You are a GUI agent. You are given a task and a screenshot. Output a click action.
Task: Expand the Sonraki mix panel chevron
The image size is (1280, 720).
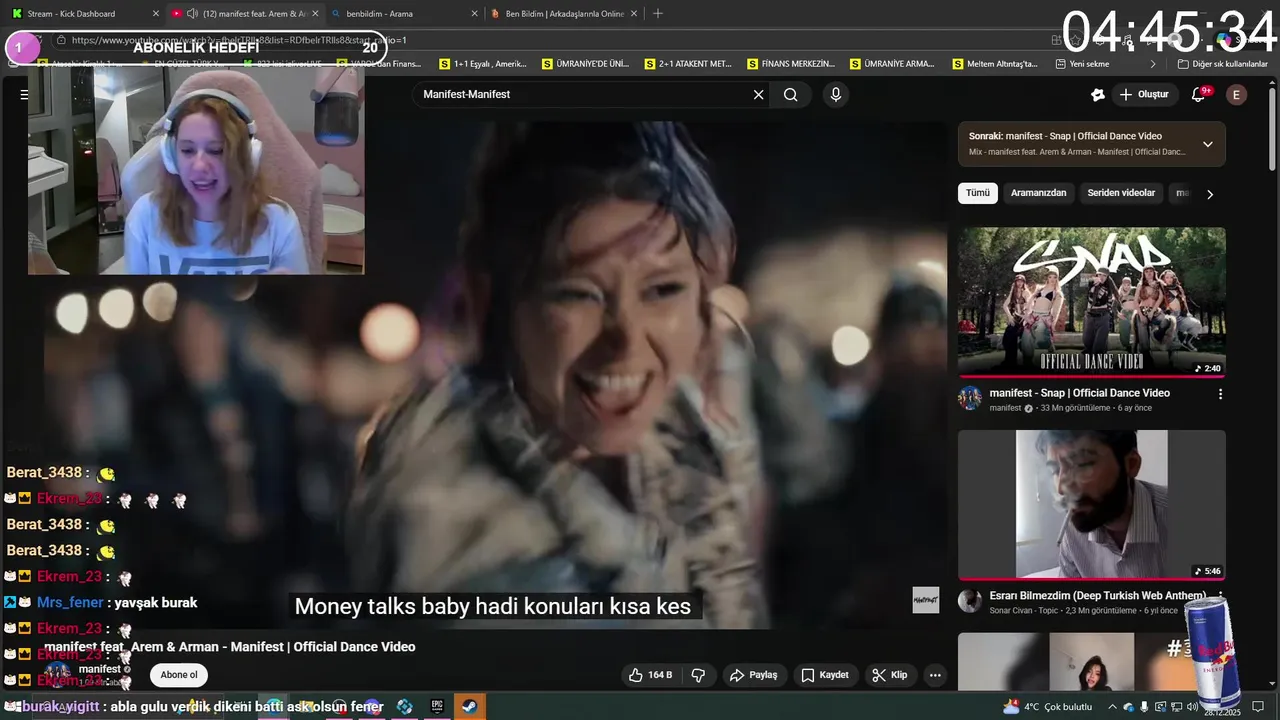click(1207, 144)
